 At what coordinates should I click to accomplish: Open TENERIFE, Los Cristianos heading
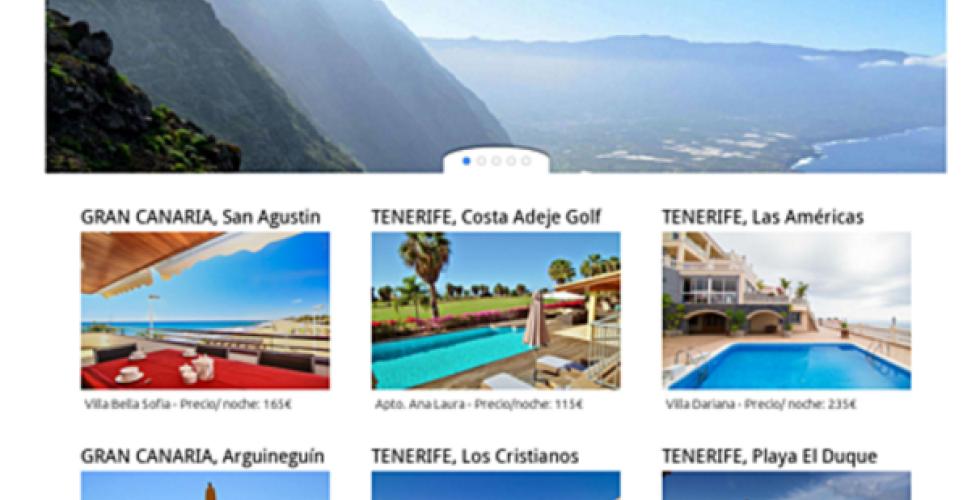click(x=475, y=456)
